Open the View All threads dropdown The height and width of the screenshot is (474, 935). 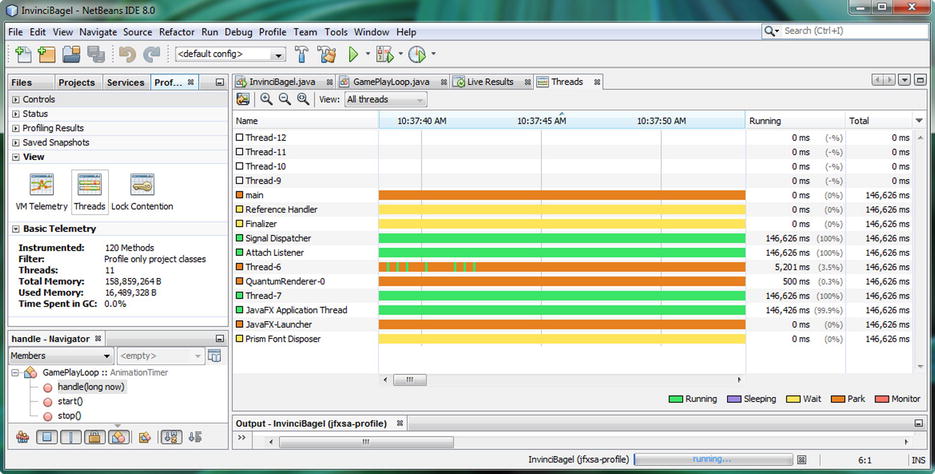386,100
